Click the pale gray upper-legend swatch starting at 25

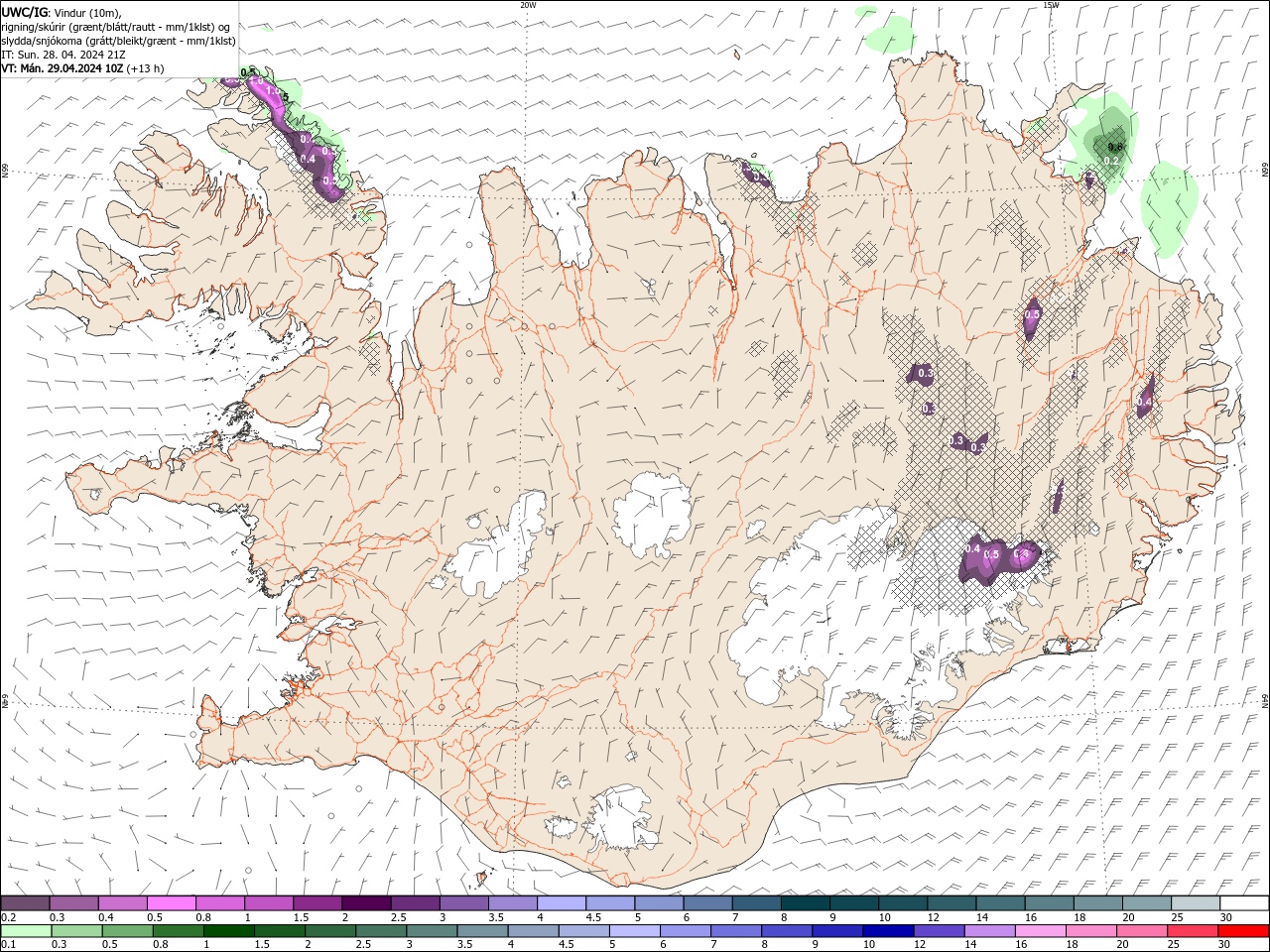[1197, 903]
